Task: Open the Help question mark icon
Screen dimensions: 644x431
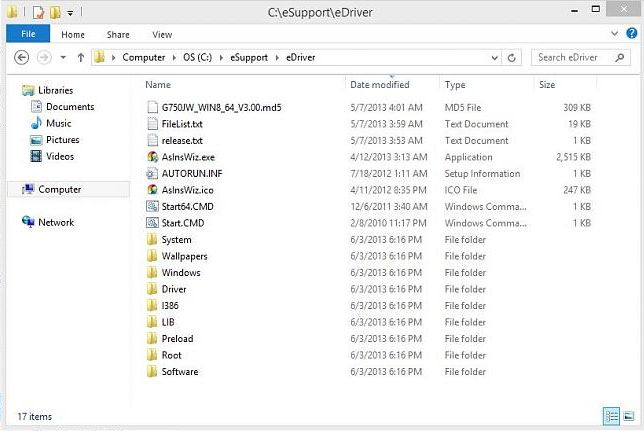Action: (632, 33)
